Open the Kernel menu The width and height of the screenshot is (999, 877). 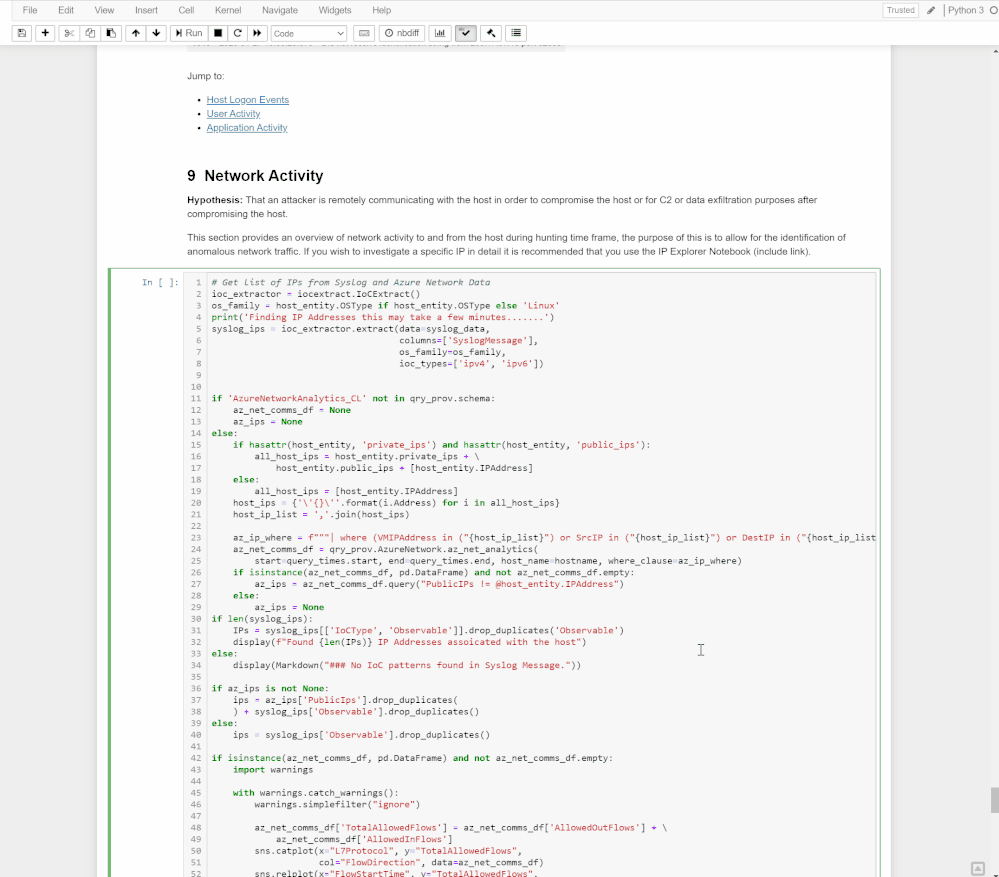tap(228, 10)
